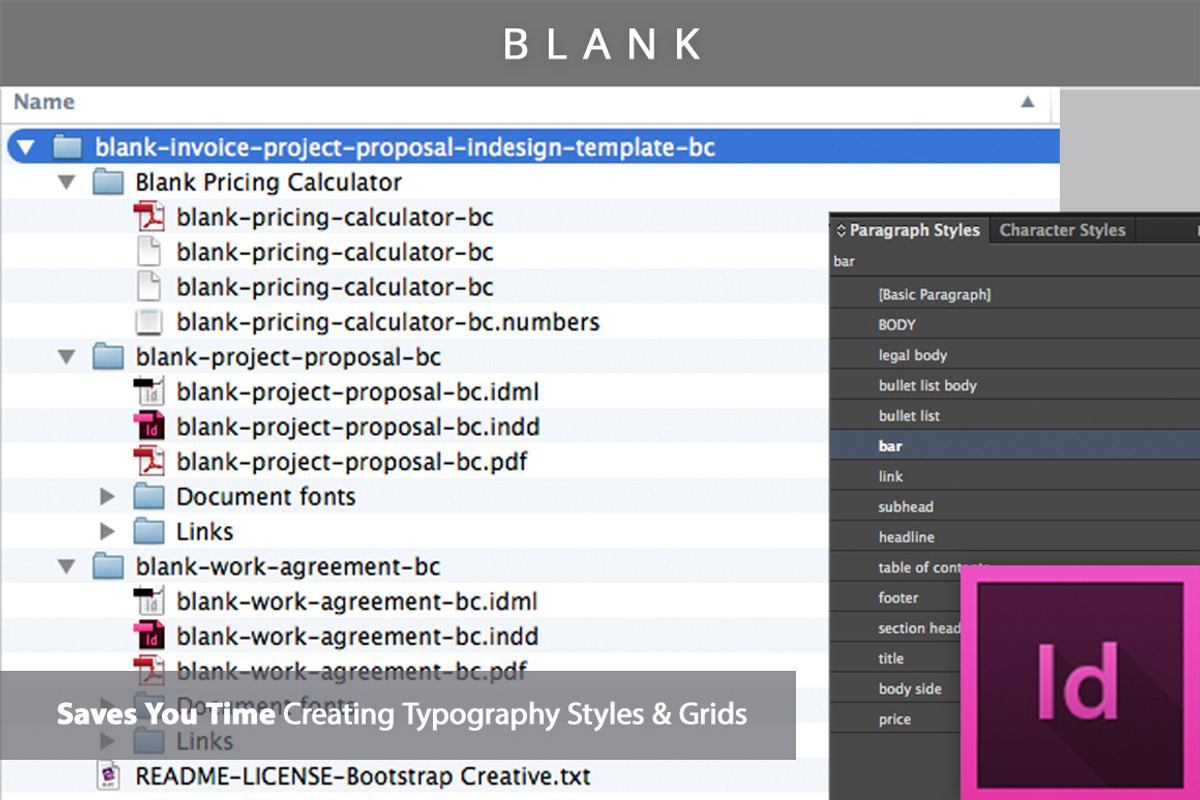
Task: Collapse the Blank Pricing Calculator folder
Action: point(66,183)
